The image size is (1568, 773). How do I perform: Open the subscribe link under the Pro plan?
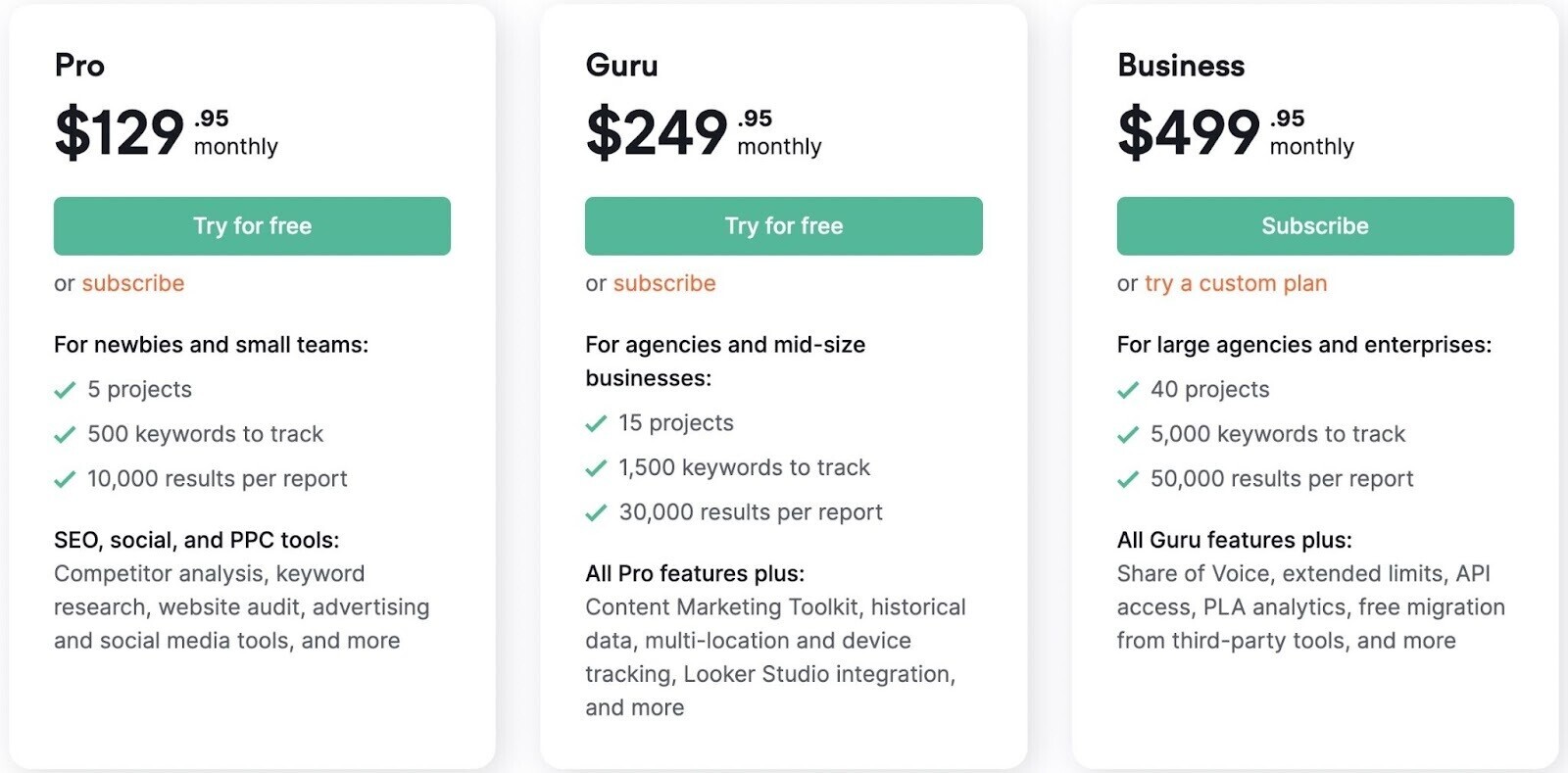tap(133, 283)
